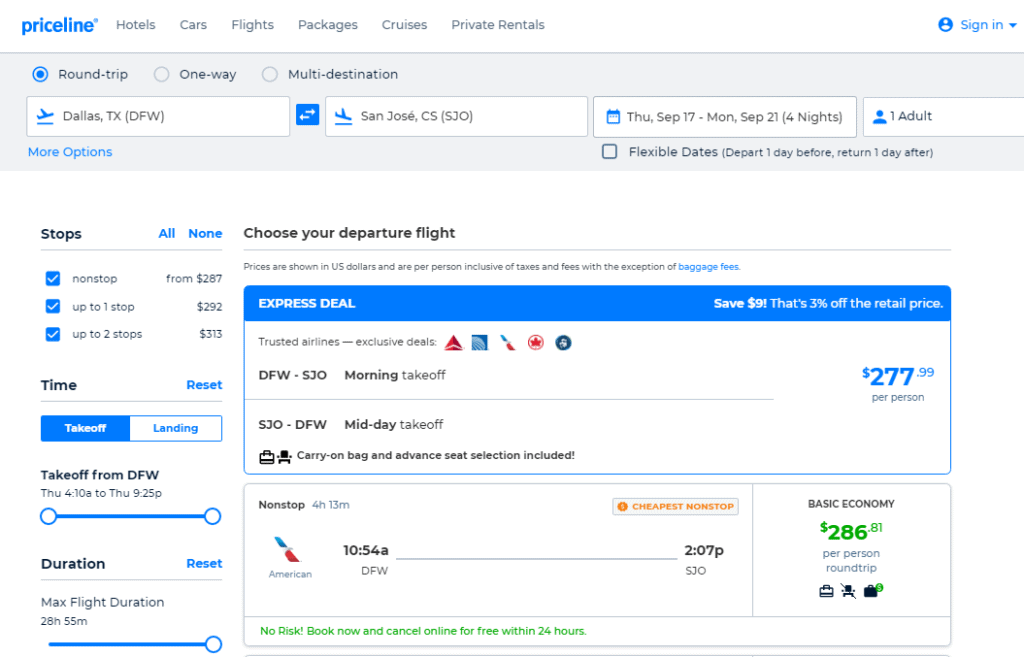
Task: Uncheck the nonstop stops filter
Action: (52, 278)
